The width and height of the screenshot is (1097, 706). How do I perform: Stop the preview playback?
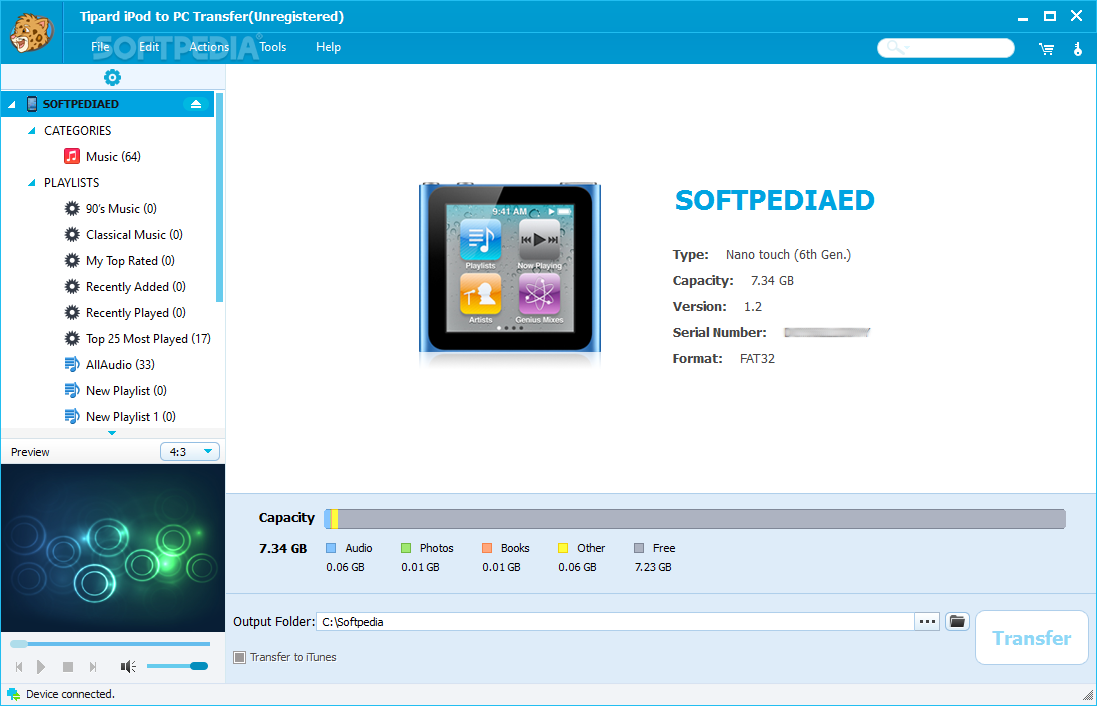coord(68,667)
